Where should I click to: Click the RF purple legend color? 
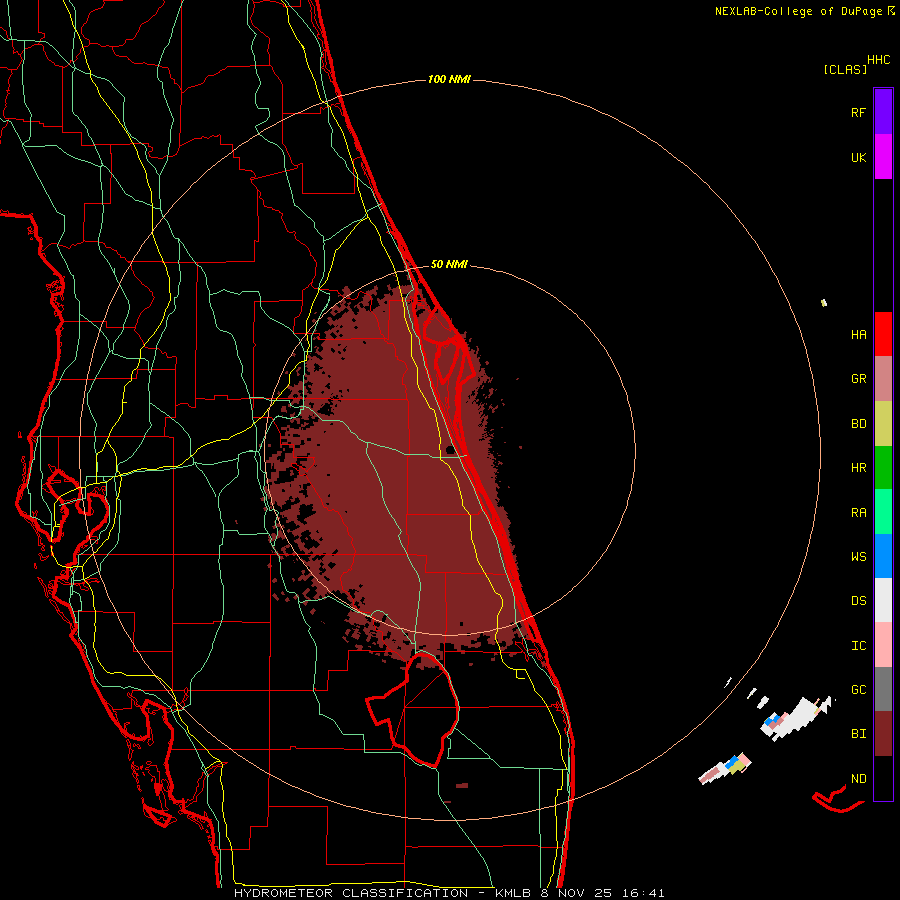point(883,112)
